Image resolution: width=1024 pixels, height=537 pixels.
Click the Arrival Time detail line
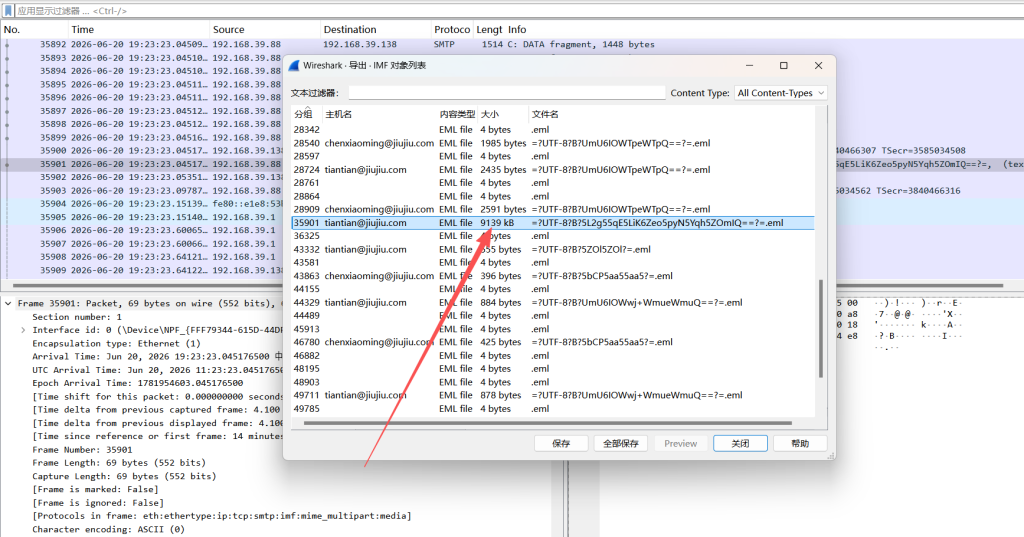pos(157,357)
